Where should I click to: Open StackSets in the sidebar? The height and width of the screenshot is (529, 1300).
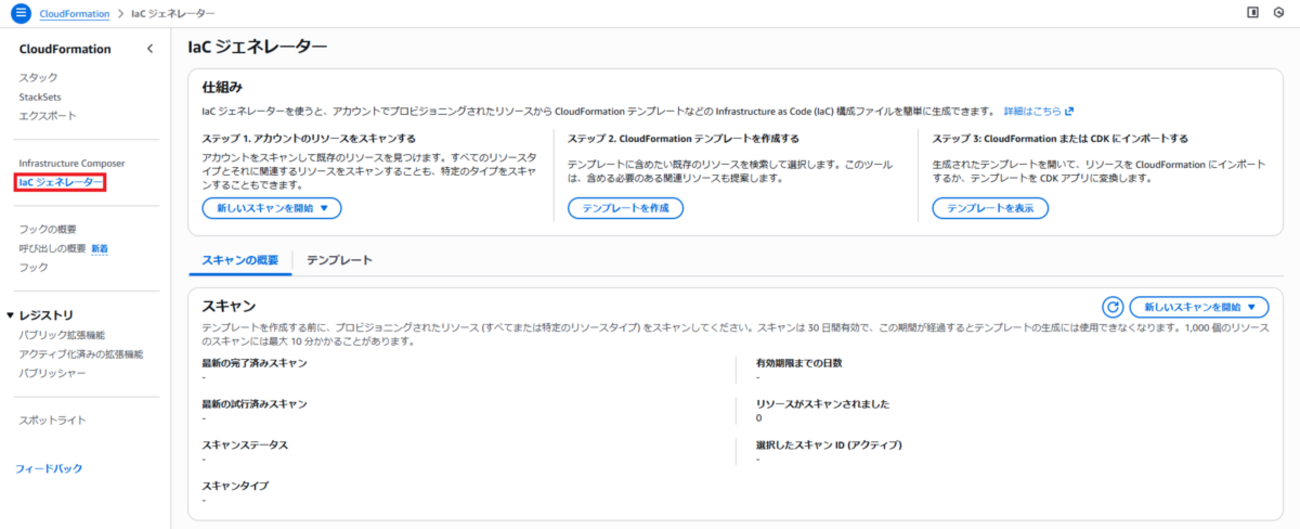point(40,97)
